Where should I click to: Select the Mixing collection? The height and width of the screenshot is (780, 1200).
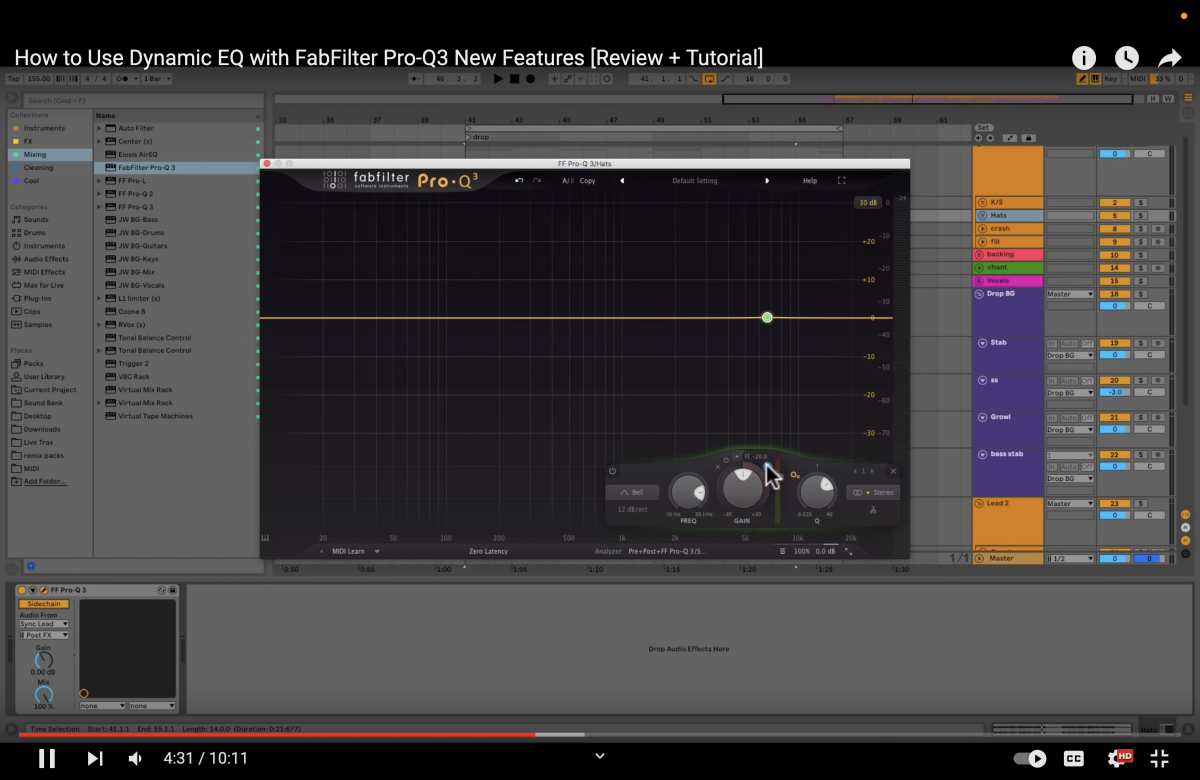click(35, 155)
